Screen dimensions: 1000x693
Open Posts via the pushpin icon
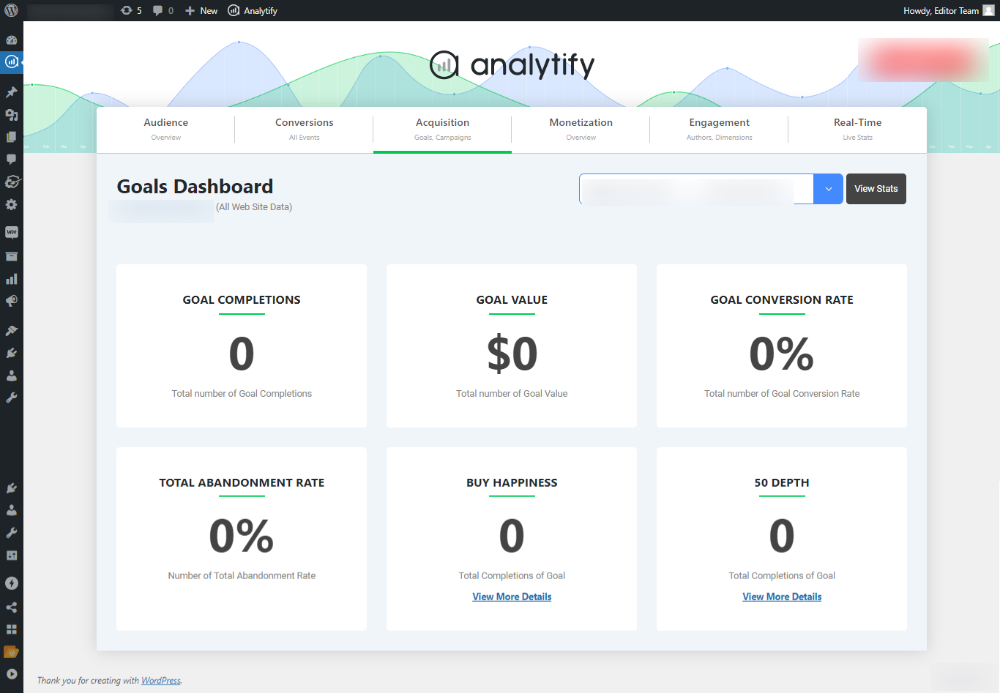[x=11, y=92]
